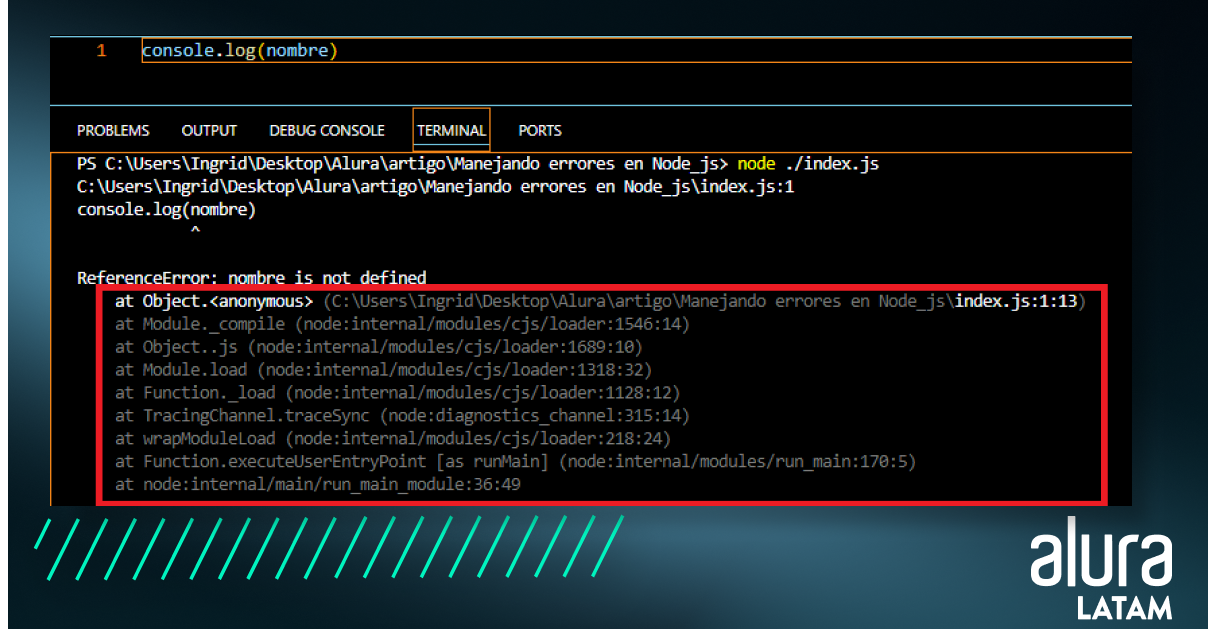The width and height of the screenshot is (1208, 636).
Task: Click the ReferenceError message line
Action: [x=252, y=278]
